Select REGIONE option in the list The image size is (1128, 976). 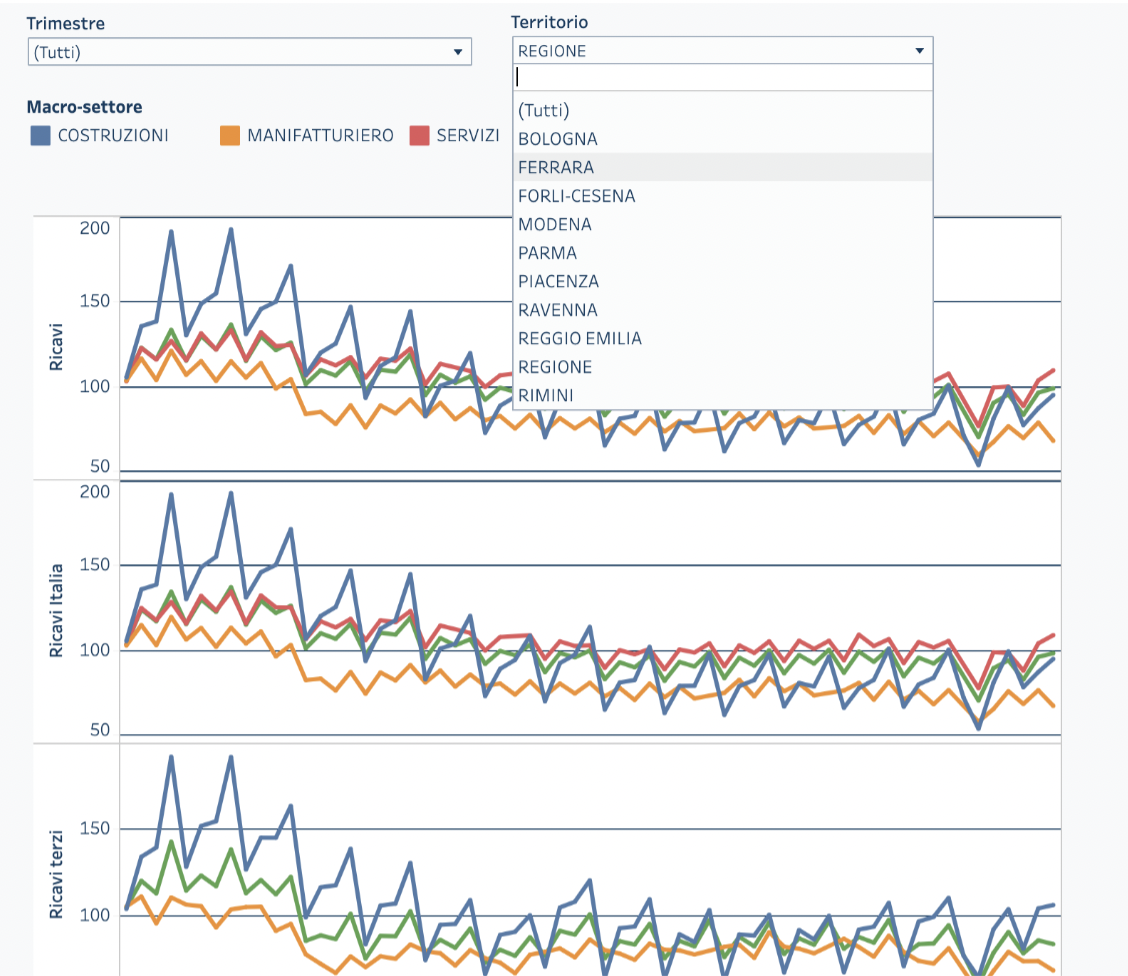click(x=722, y=367)
